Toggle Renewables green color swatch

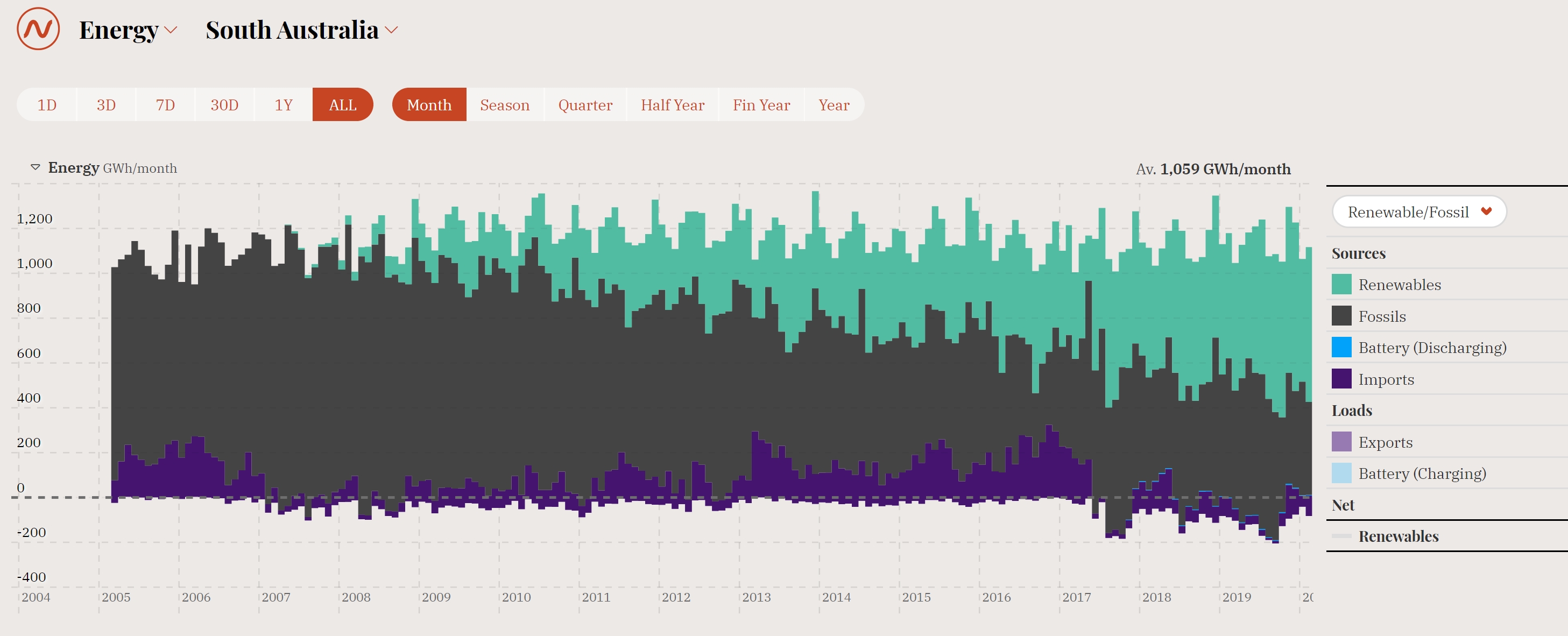[x=1341, y=284]
